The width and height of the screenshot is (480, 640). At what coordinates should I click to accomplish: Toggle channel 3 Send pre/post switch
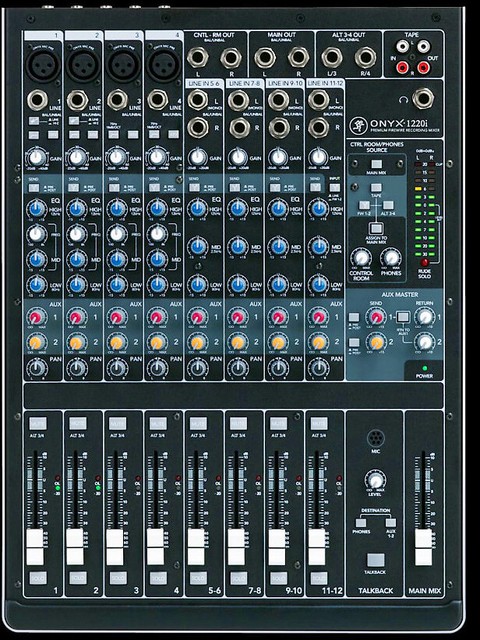[114, 188]
